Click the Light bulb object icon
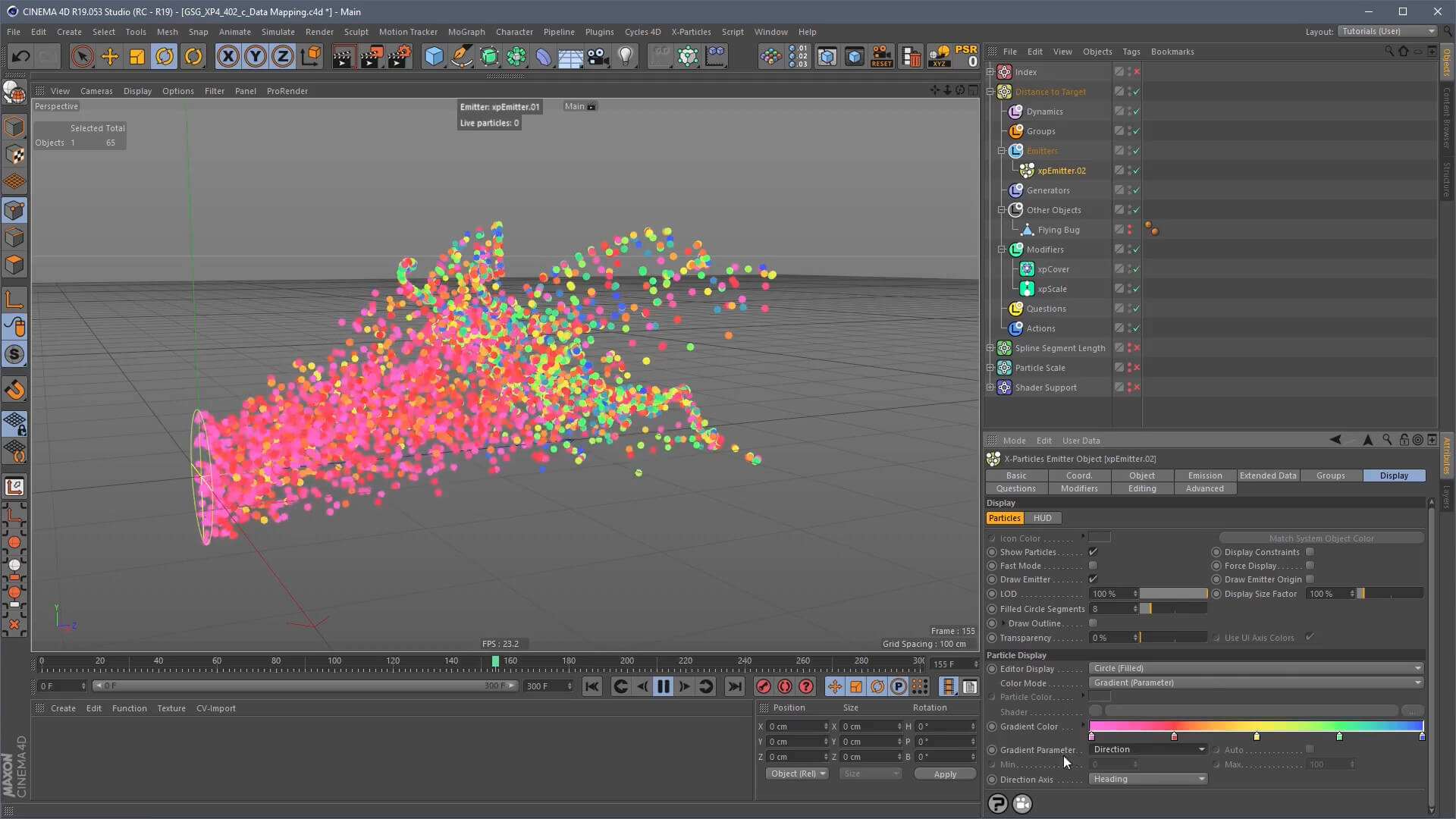Viewport: 1456px width, 819px height. pyautogui.click(x=626, y=57)
